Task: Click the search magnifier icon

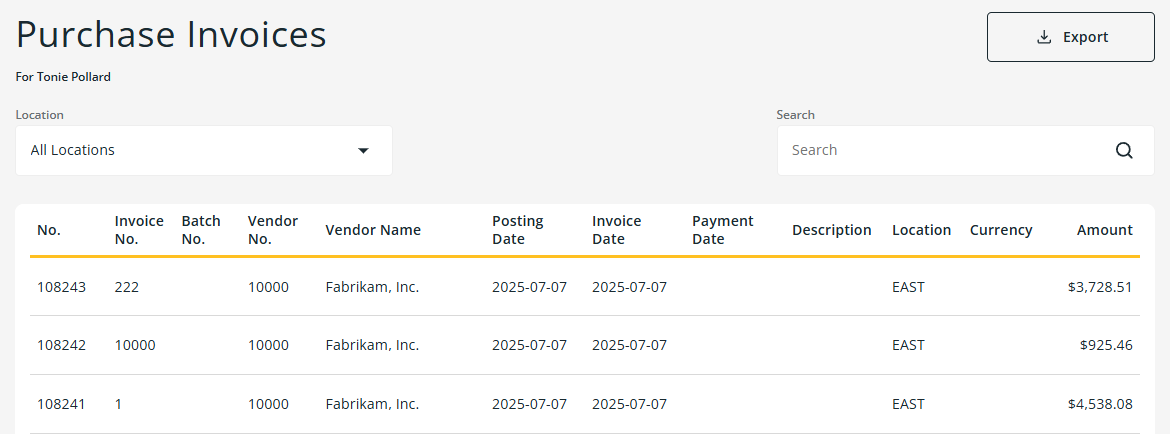Action: coord(1124,150)
